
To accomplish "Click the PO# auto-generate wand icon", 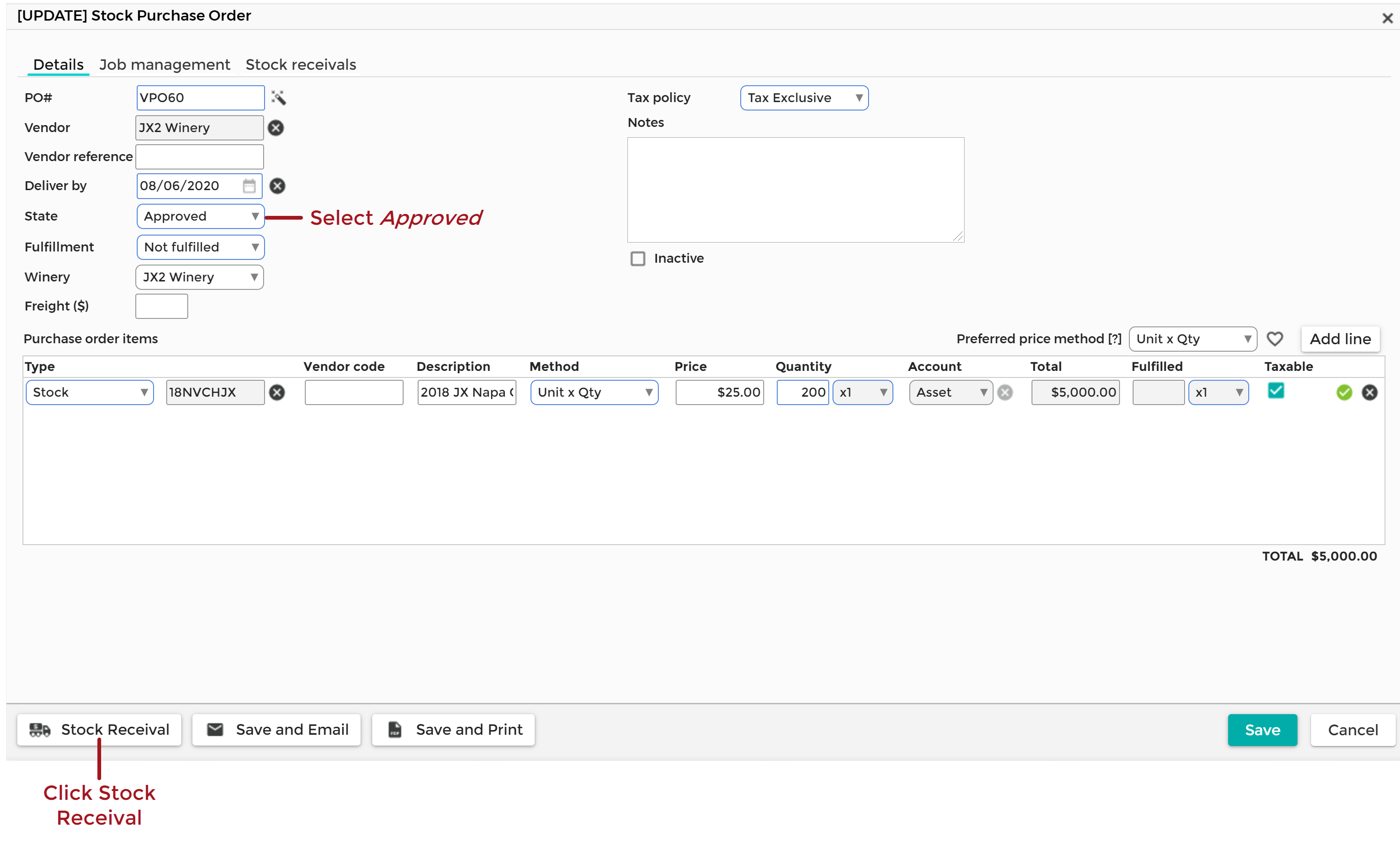I will click(x=278, y=97).
